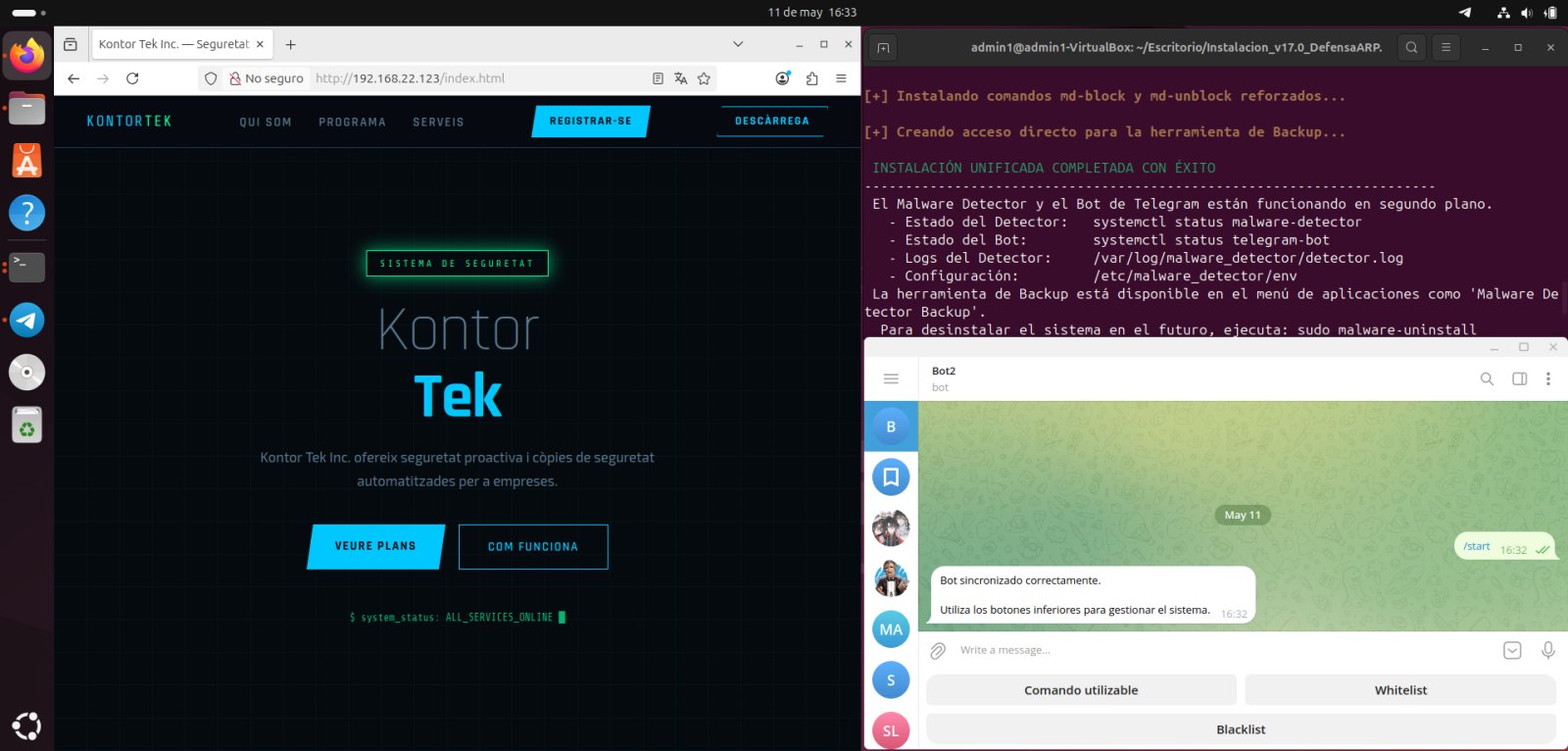Open the Trash in the dock
This screenshot has width=1568, height=751.
(x=26, y=426)
